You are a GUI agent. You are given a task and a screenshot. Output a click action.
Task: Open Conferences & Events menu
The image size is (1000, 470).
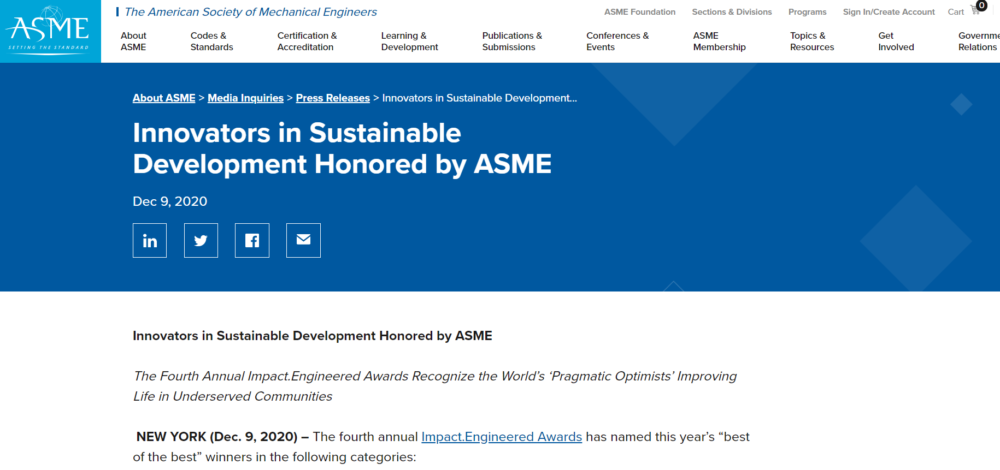tap(617, 41)
